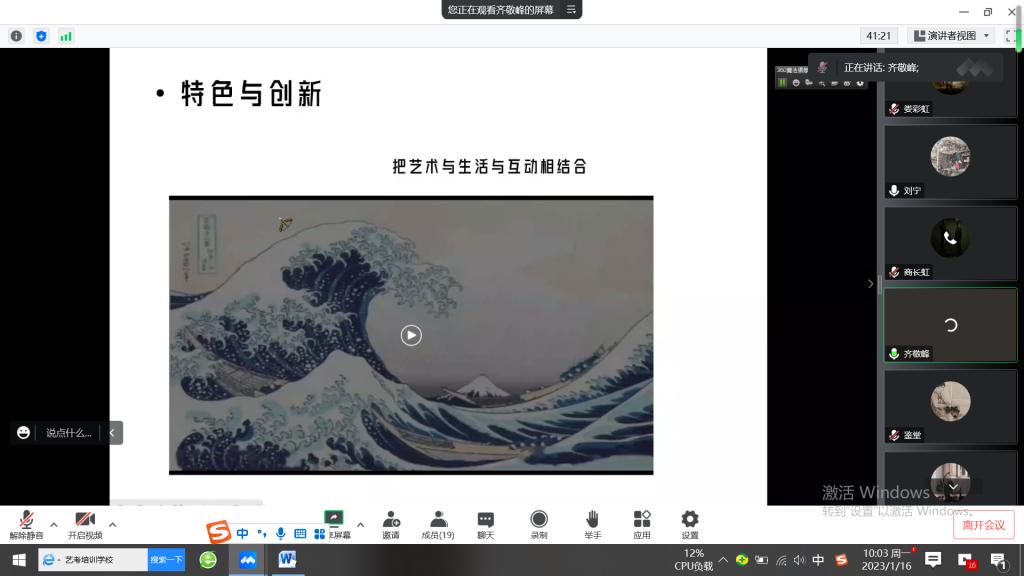Unmute the microphone
1024x576 pixels.
click(x=26, y=524)
